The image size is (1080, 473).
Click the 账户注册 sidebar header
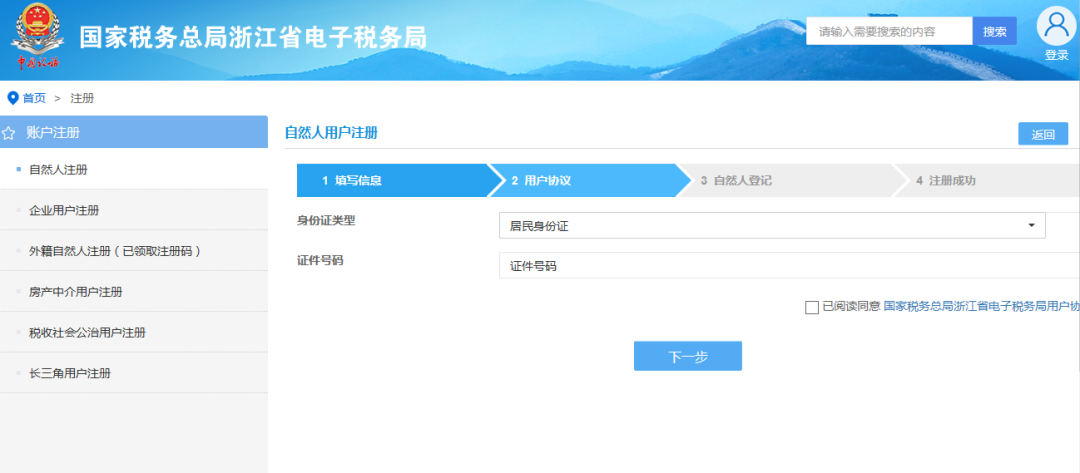(134, 132)
